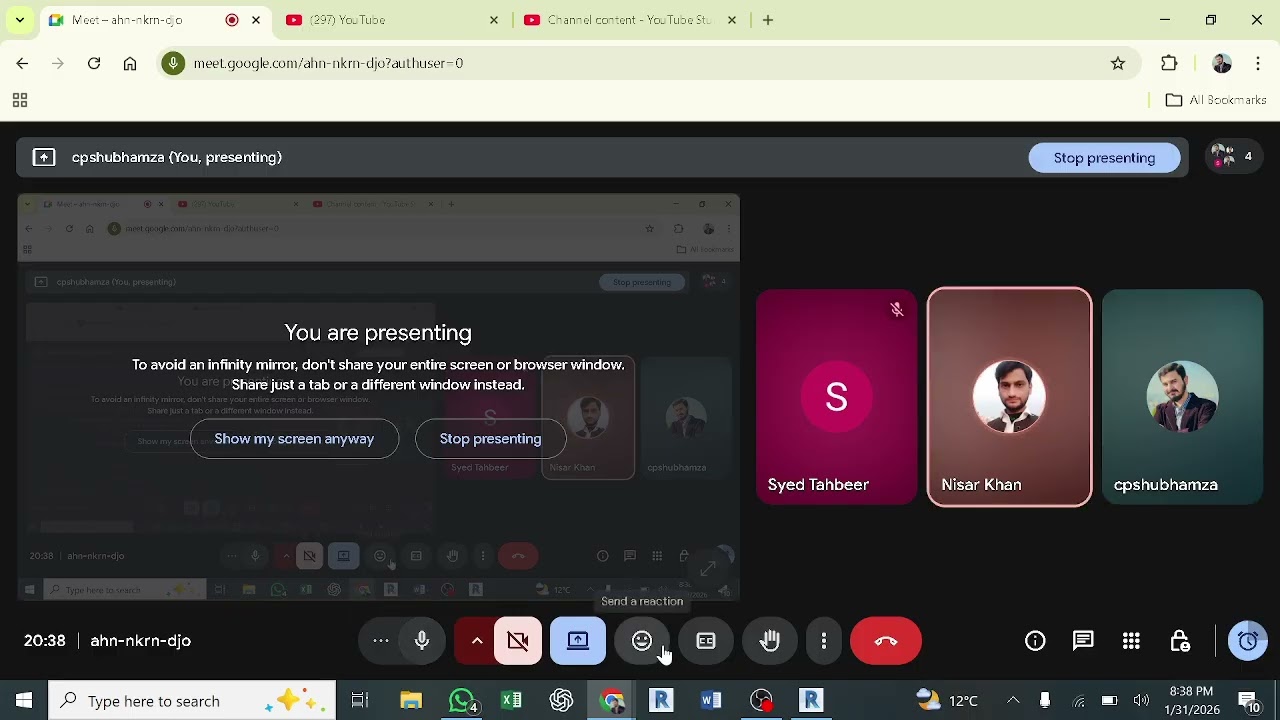Close the Meet browser tab
The image size is (1280, 720).
pyautogui.click(x=256, y=20)
